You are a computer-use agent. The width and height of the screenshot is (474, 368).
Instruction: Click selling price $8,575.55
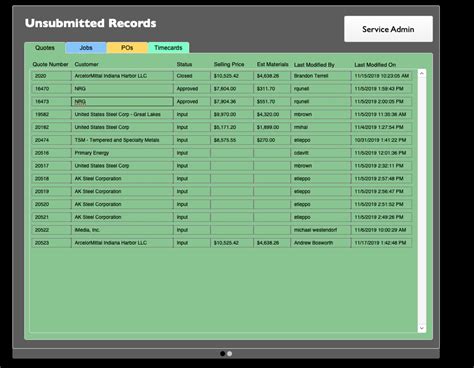[232, 140]
